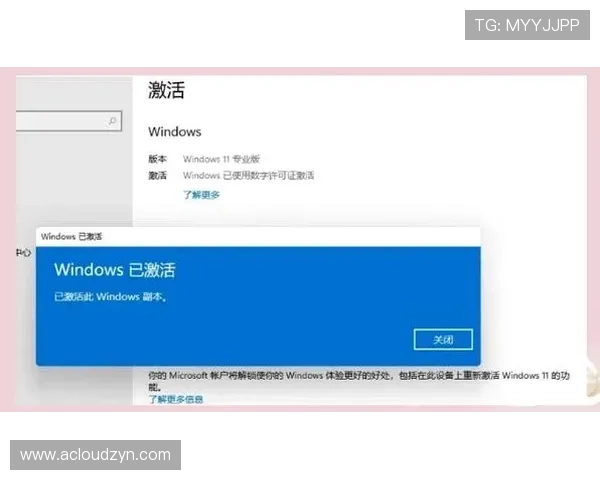The height and width of the screenshot is (480, 600).
Task: Open the 了解更多信息 link at the bottom
Action: (176, 399)
